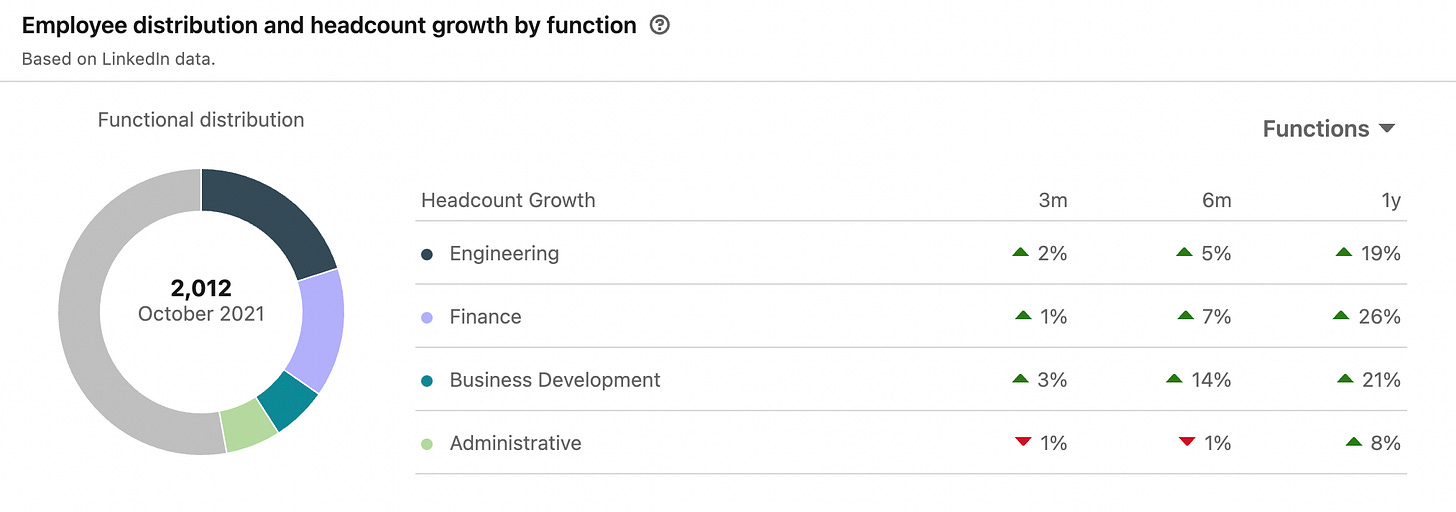1456x512 pixels.
Task: Click the green up arrow for Engineering 1y
Action: 1344,253
